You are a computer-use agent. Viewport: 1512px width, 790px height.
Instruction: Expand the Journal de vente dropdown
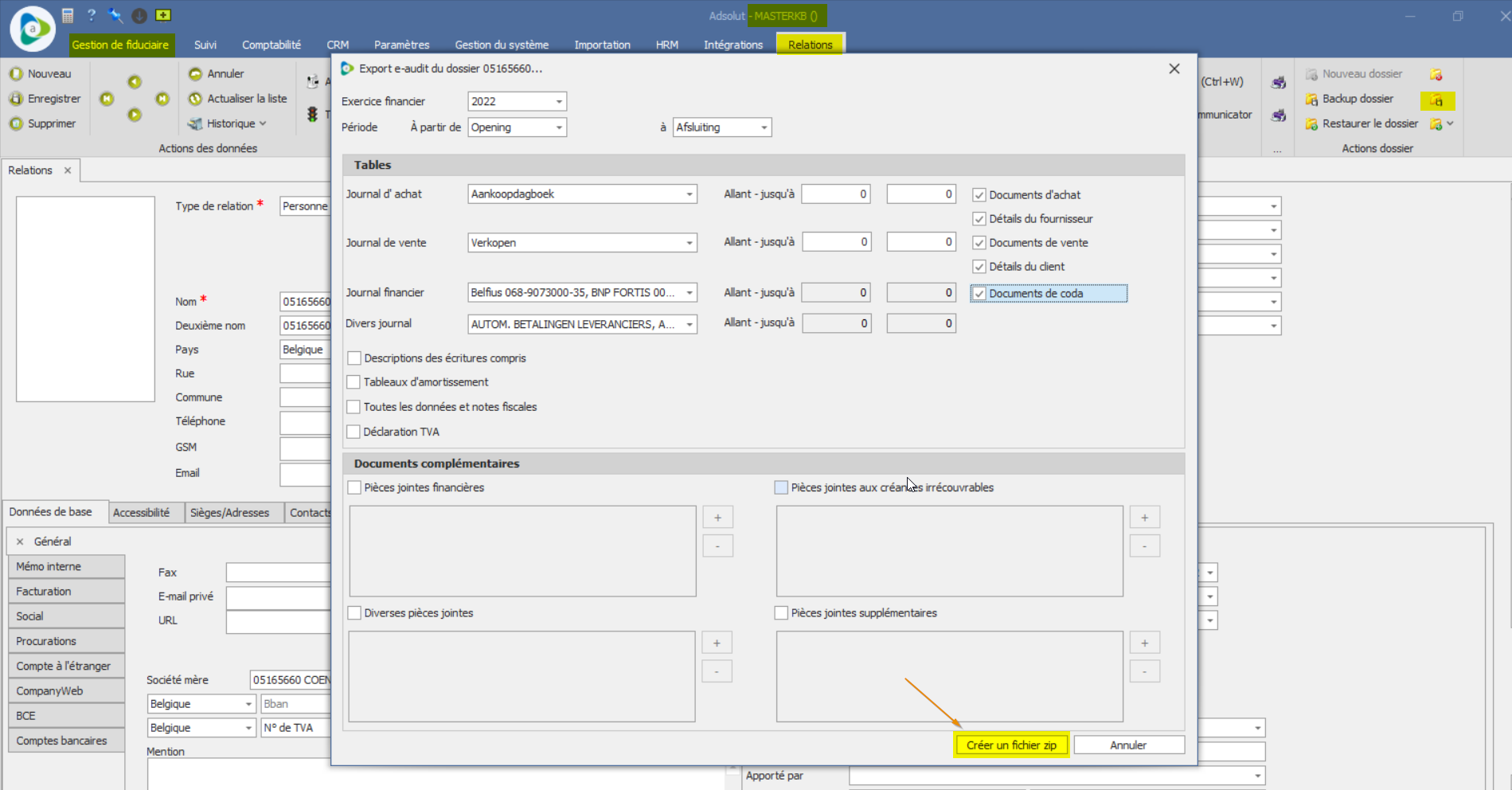(x=690, y=243)
